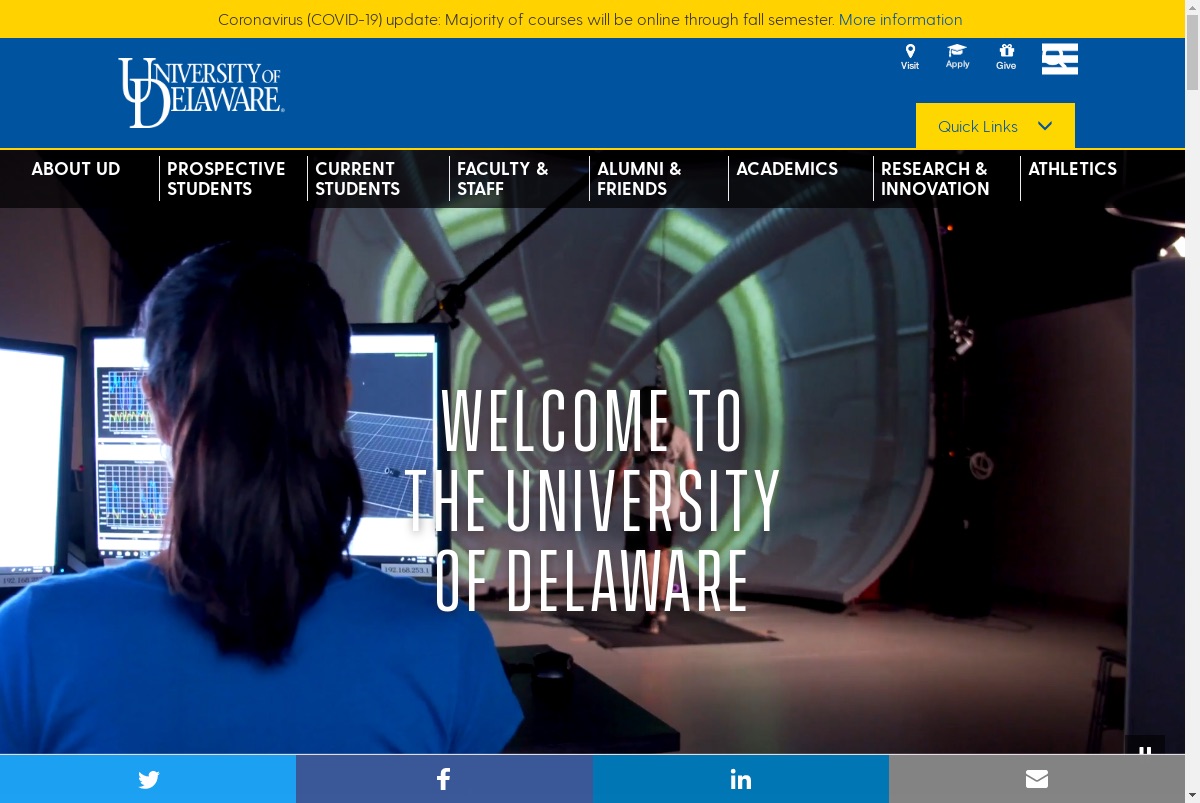Open the Research & Innovation menu
The width and height of the screenshot is (1200, 803).
[x=936, y=179]
